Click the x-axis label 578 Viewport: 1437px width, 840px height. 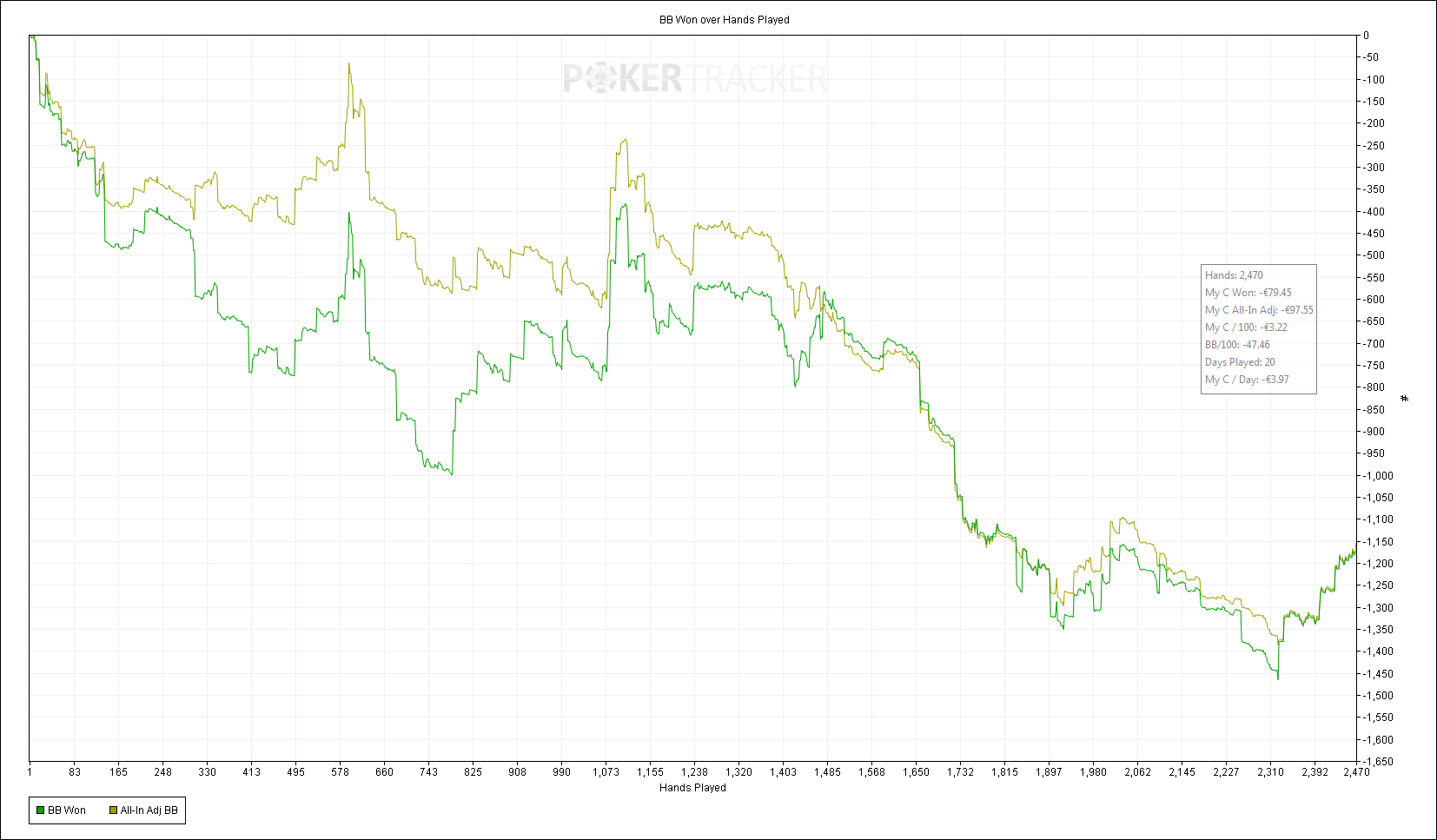[x=340, y=772]
